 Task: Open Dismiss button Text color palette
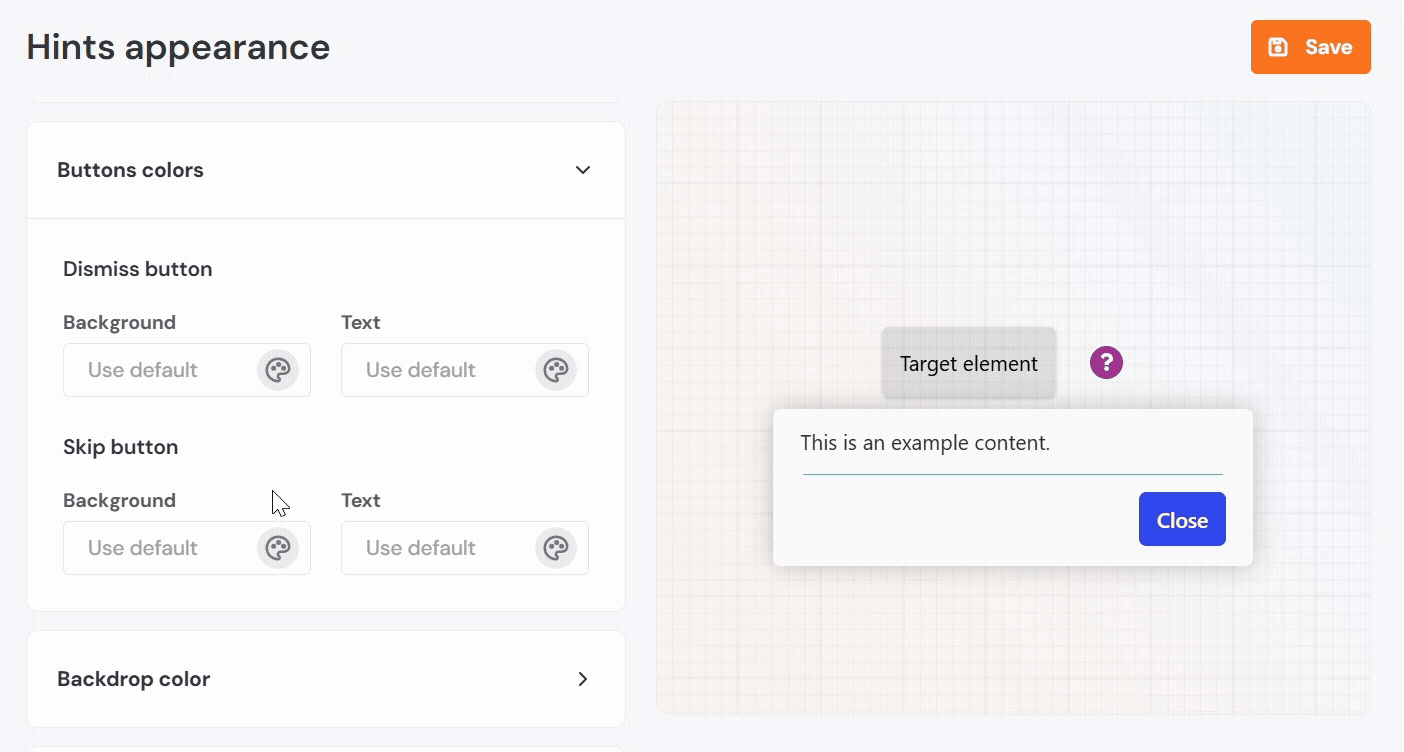click(x=556, y=370)
